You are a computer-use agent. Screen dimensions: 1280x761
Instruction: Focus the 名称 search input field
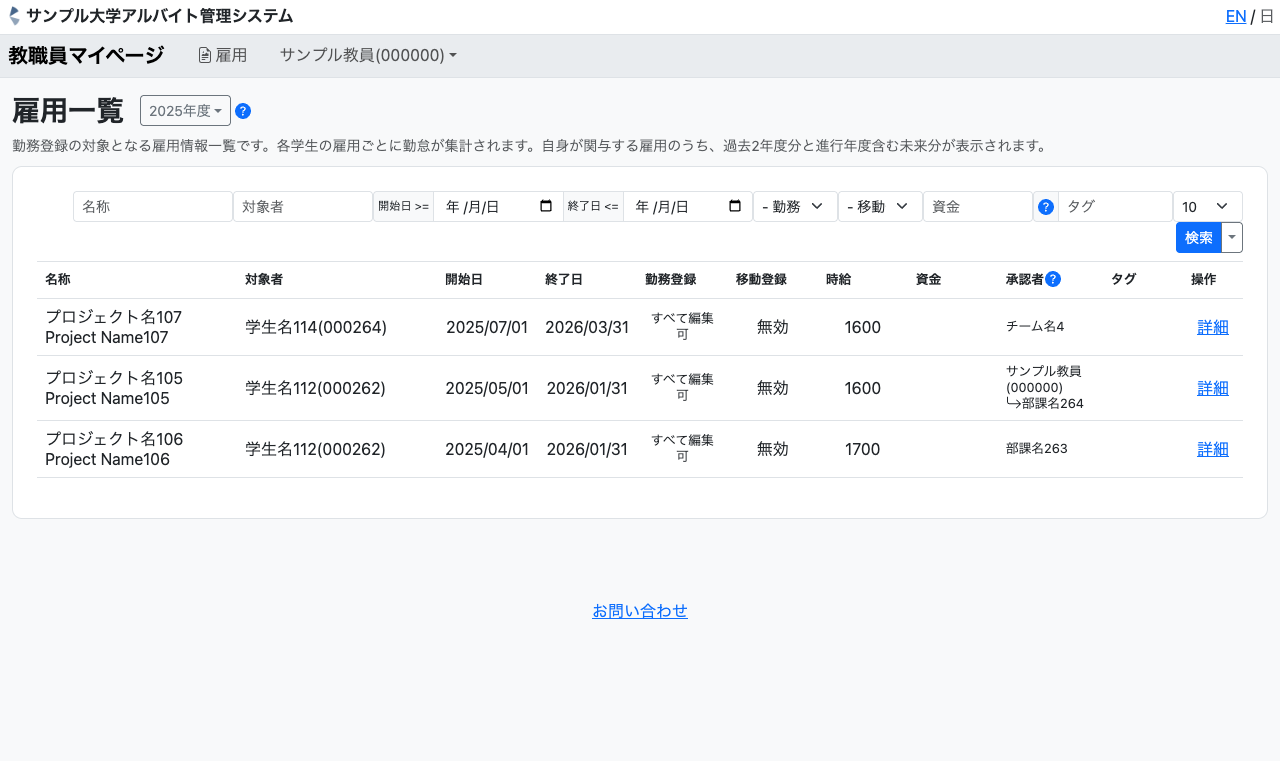tap(152, 207)
